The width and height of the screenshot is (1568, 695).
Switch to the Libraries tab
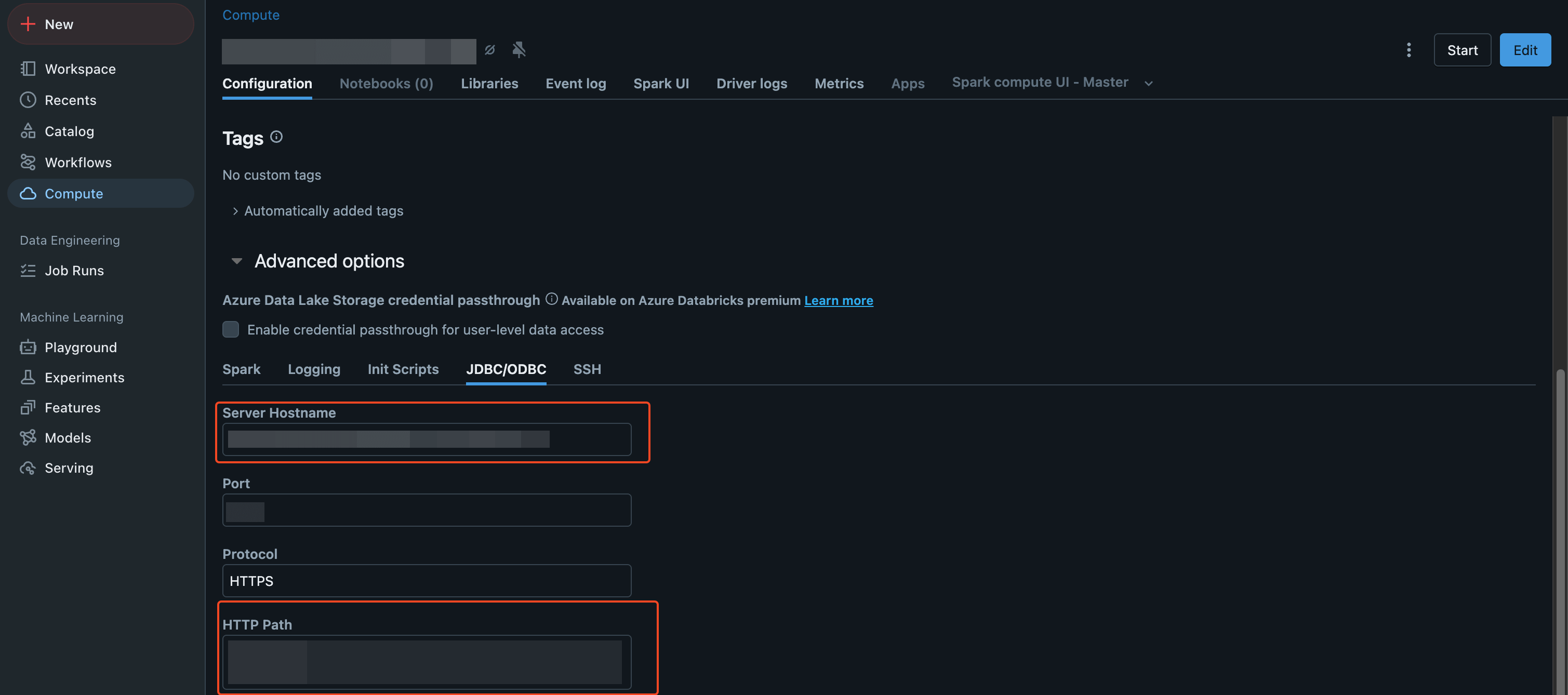pos(489,84)
